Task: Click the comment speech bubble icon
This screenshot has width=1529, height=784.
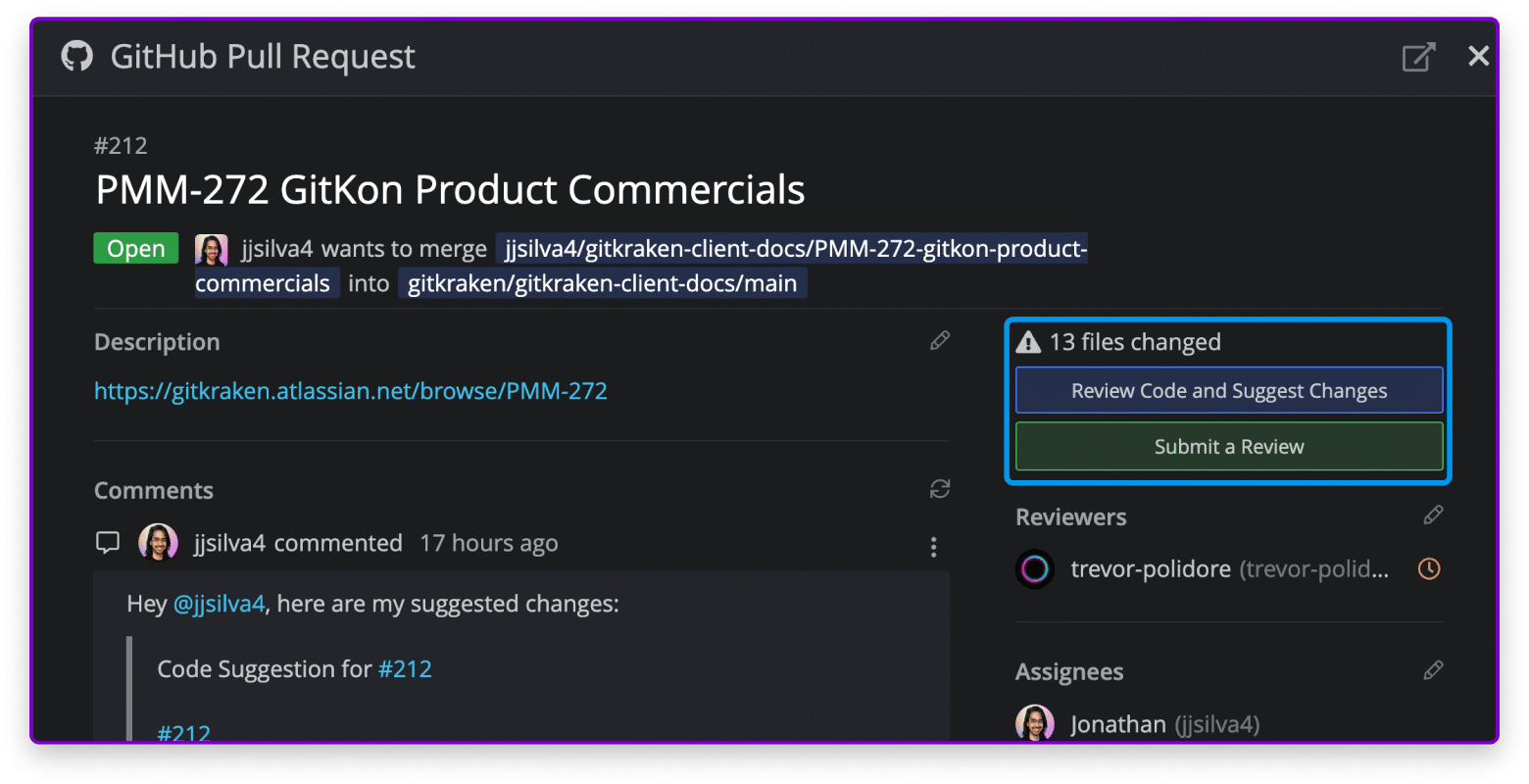Action: [x=108, y=543]
